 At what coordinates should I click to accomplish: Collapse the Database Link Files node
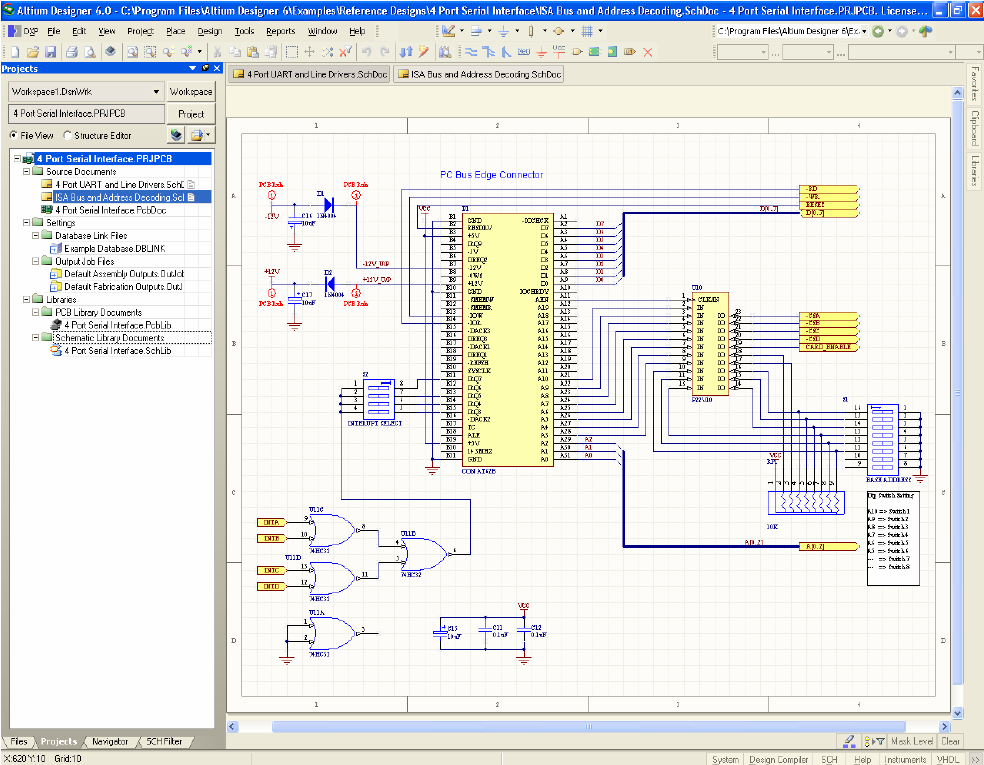click(x=36, y=235)
